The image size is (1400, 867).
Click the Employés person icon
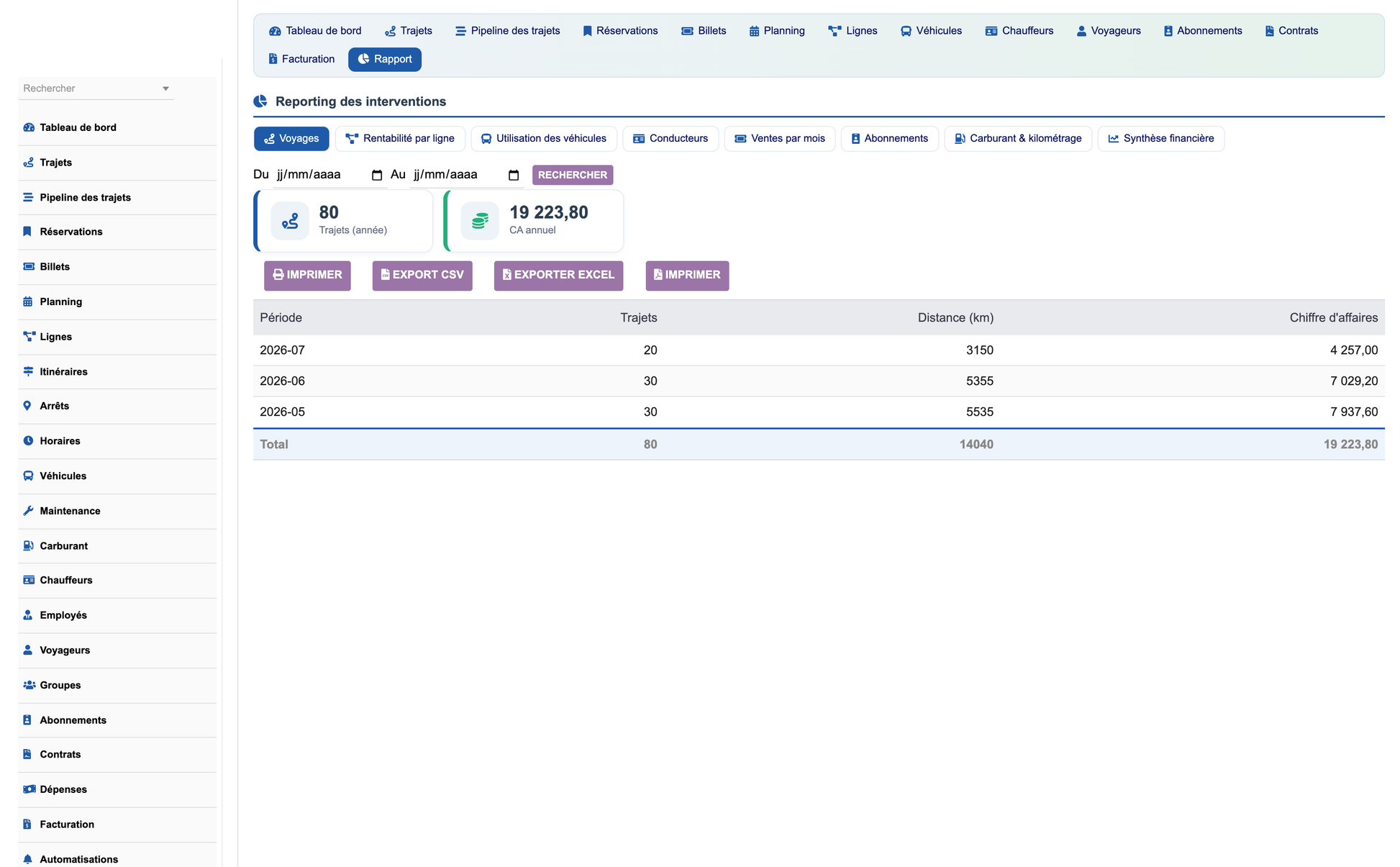pyautogui.click(x=27, y=615)
